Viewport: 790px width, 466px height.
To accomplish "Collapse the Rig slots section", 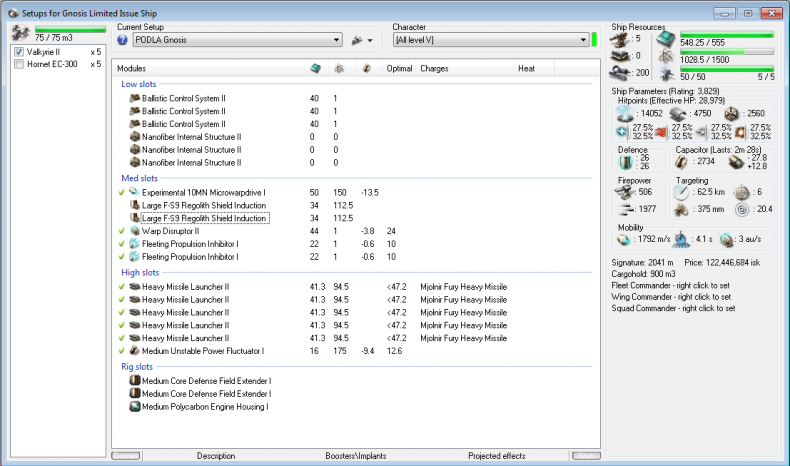I will (137, 367).
